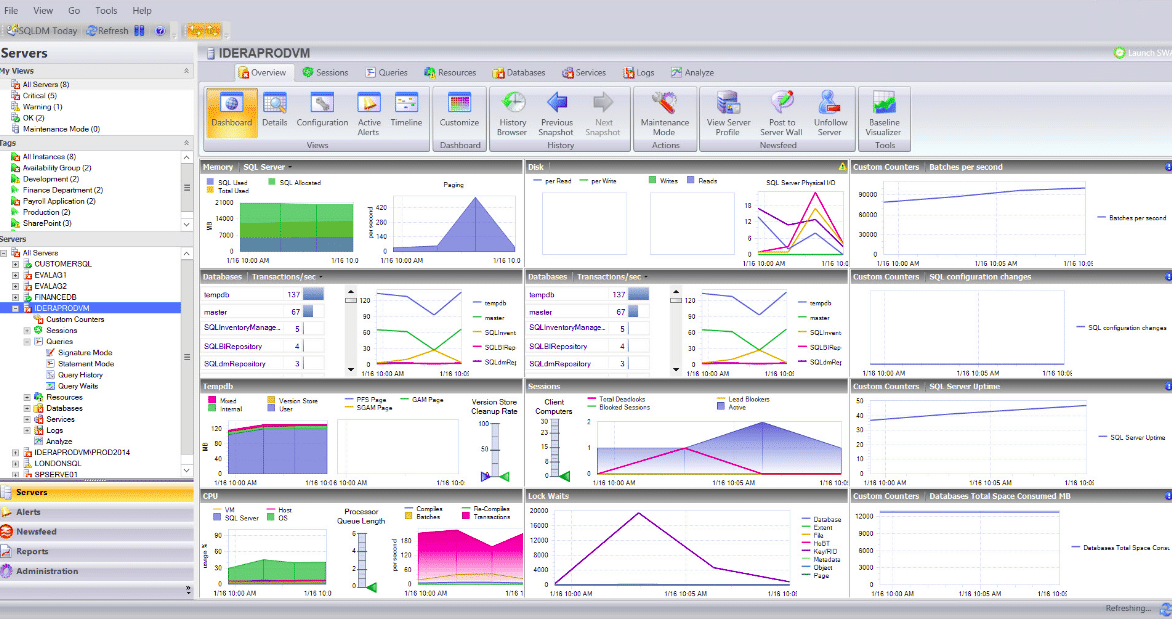Switch to the Databases tab
Image resolution: width=1172 pixels, height=619 pixels.
[x=519, y=73]
